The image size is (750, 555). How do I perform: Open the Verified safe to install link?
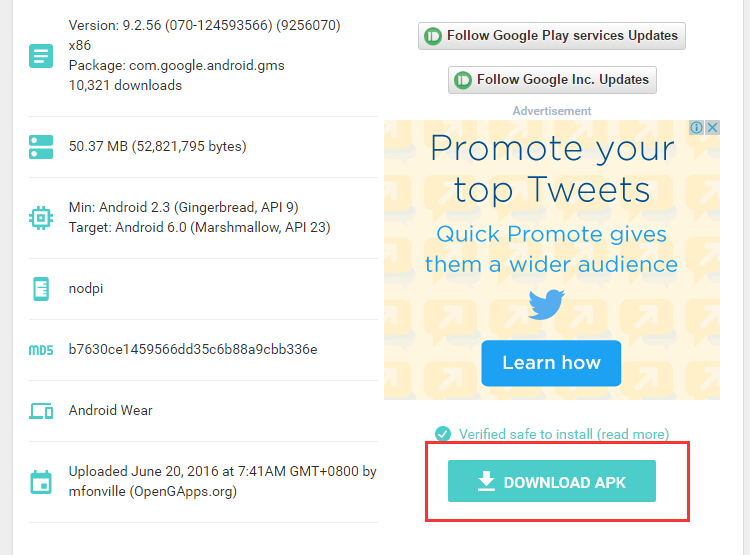click(x=563, y=434)
